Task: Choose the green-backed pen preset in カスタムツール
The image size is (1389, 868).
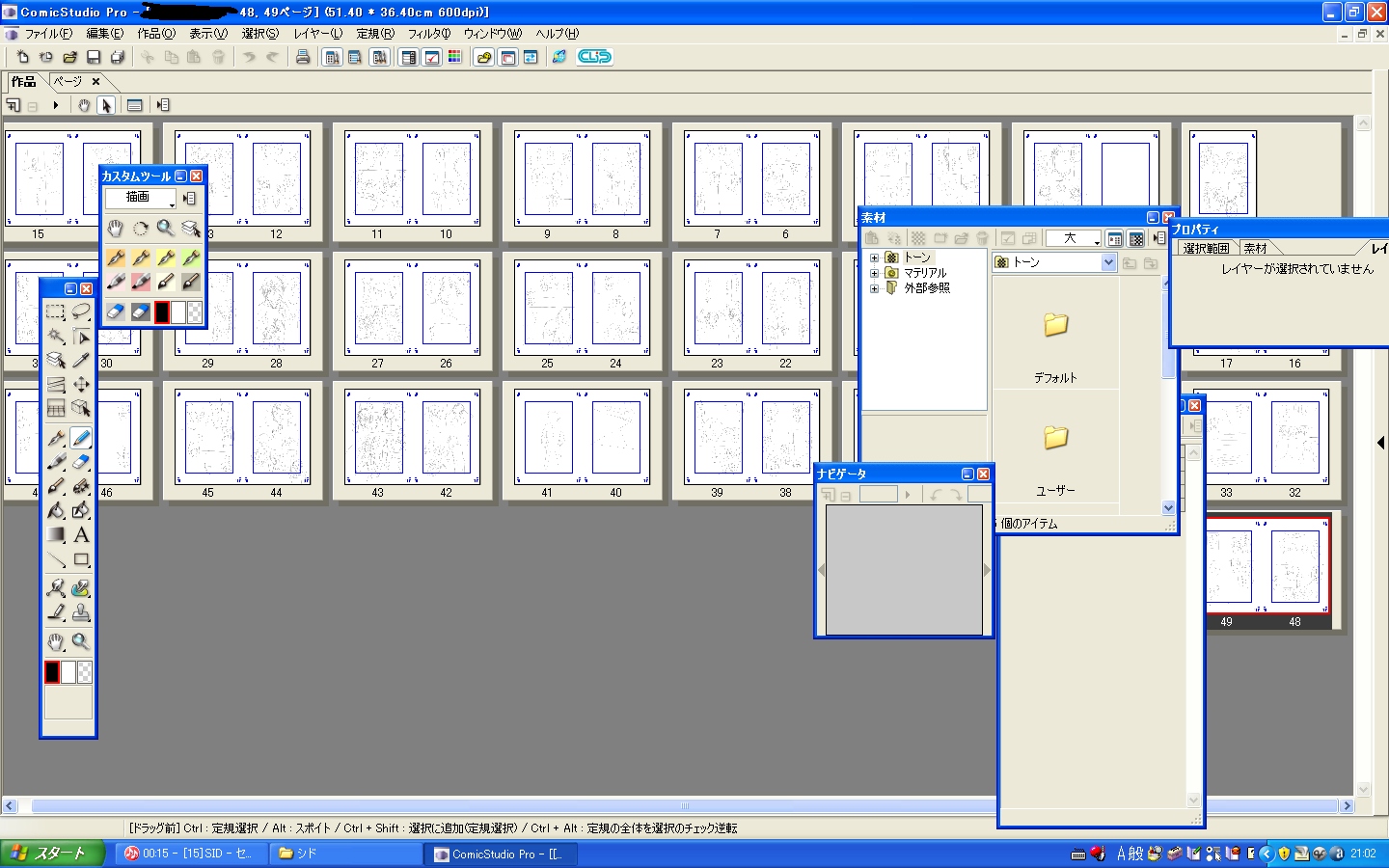Action: click(x=191, y=258)
